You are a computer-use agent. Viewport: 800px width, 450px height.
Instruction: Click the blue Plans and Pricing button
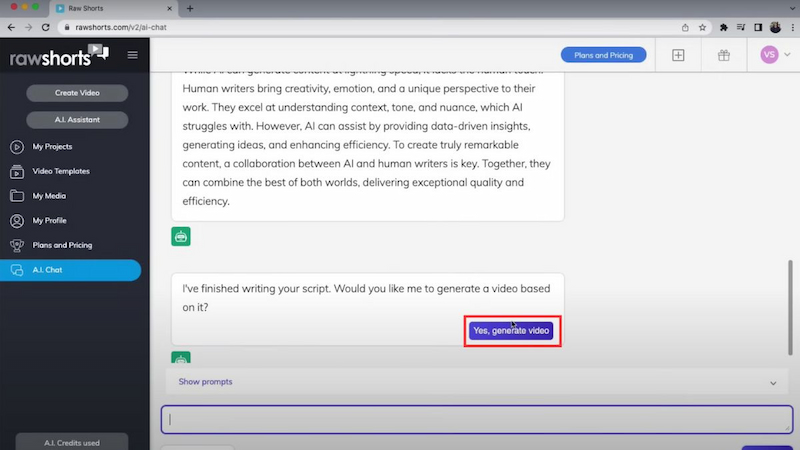pyautogui.click(x=604, y=55)
